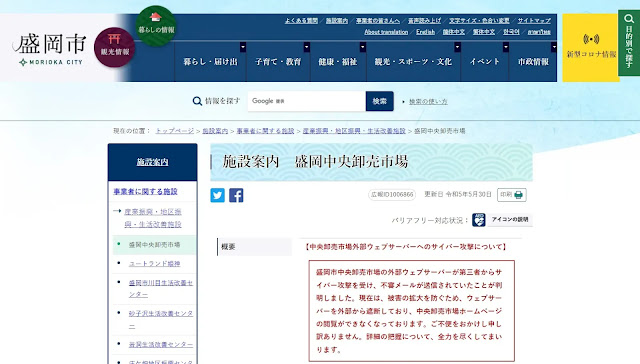Screen dimensions: 640x364
Task: Open the 産業振興・地区振興・生活改善施設 sidebar link
Action: [x=153, y=218]
